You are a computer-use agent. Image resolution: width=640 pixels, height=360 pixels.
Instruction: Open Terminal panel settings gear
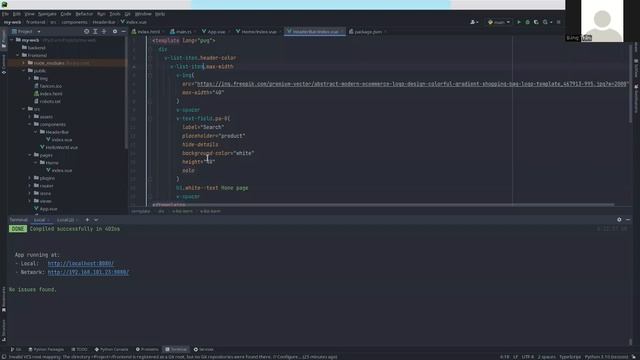coord(619,220)
